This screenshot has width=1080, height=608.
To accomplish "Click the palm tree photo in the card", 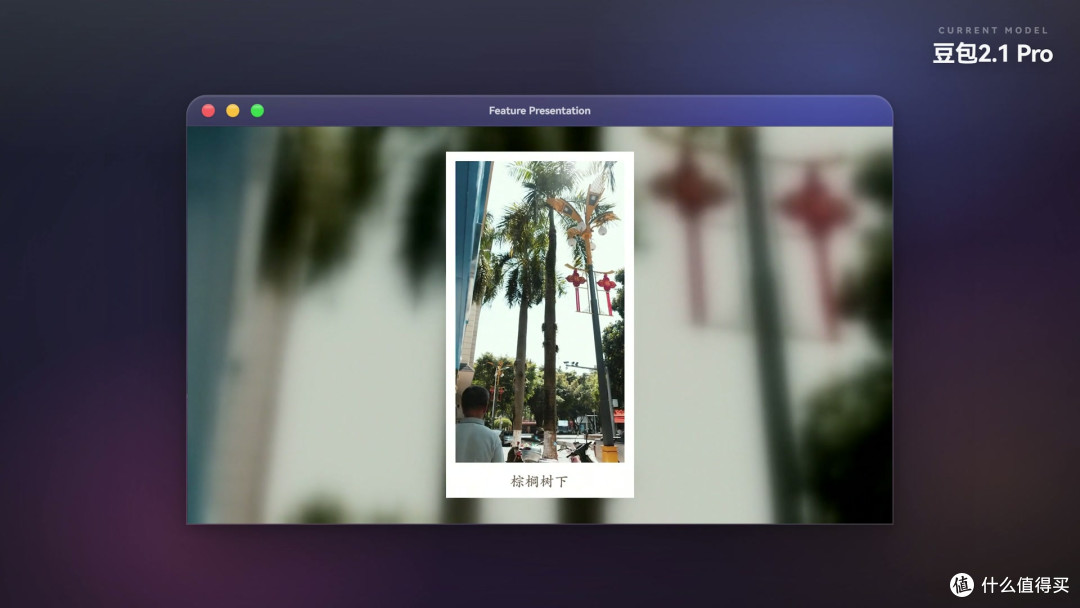I will [540, 311].
